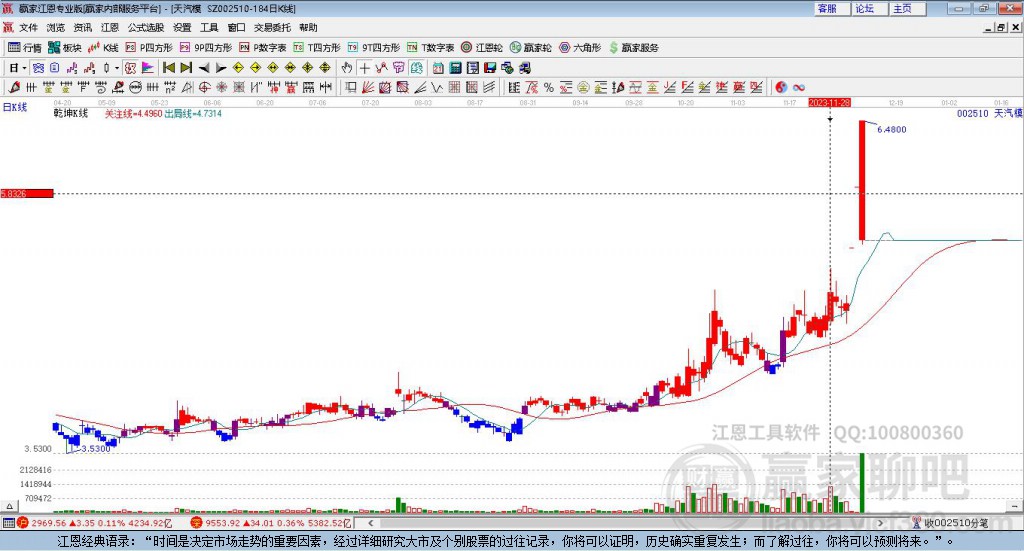Click the black right arrow icon
This screenshot has width=1024, height=551.
click(221, 68)
